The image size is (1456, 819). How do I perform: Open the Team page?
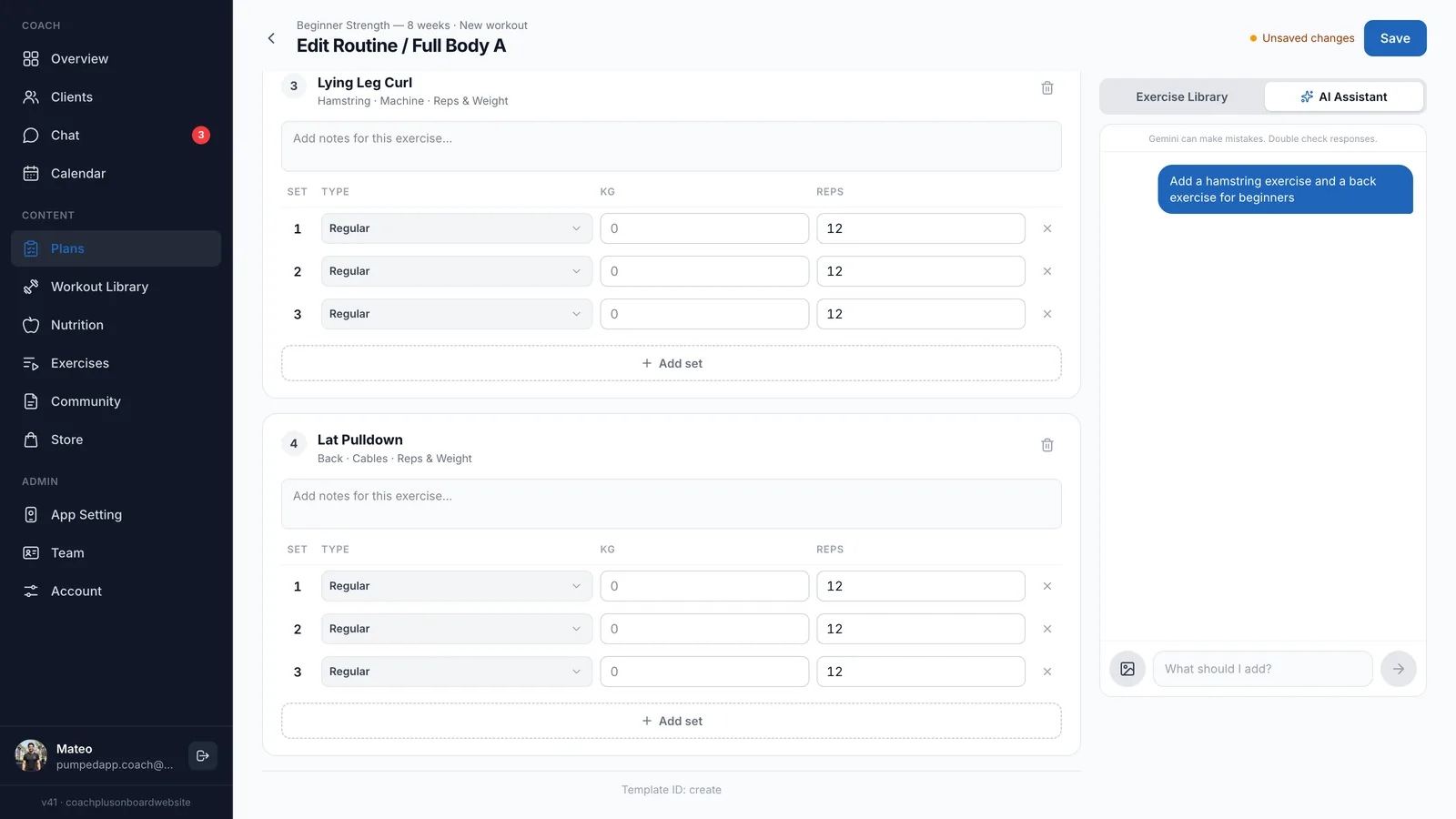[x=116, y=553]
